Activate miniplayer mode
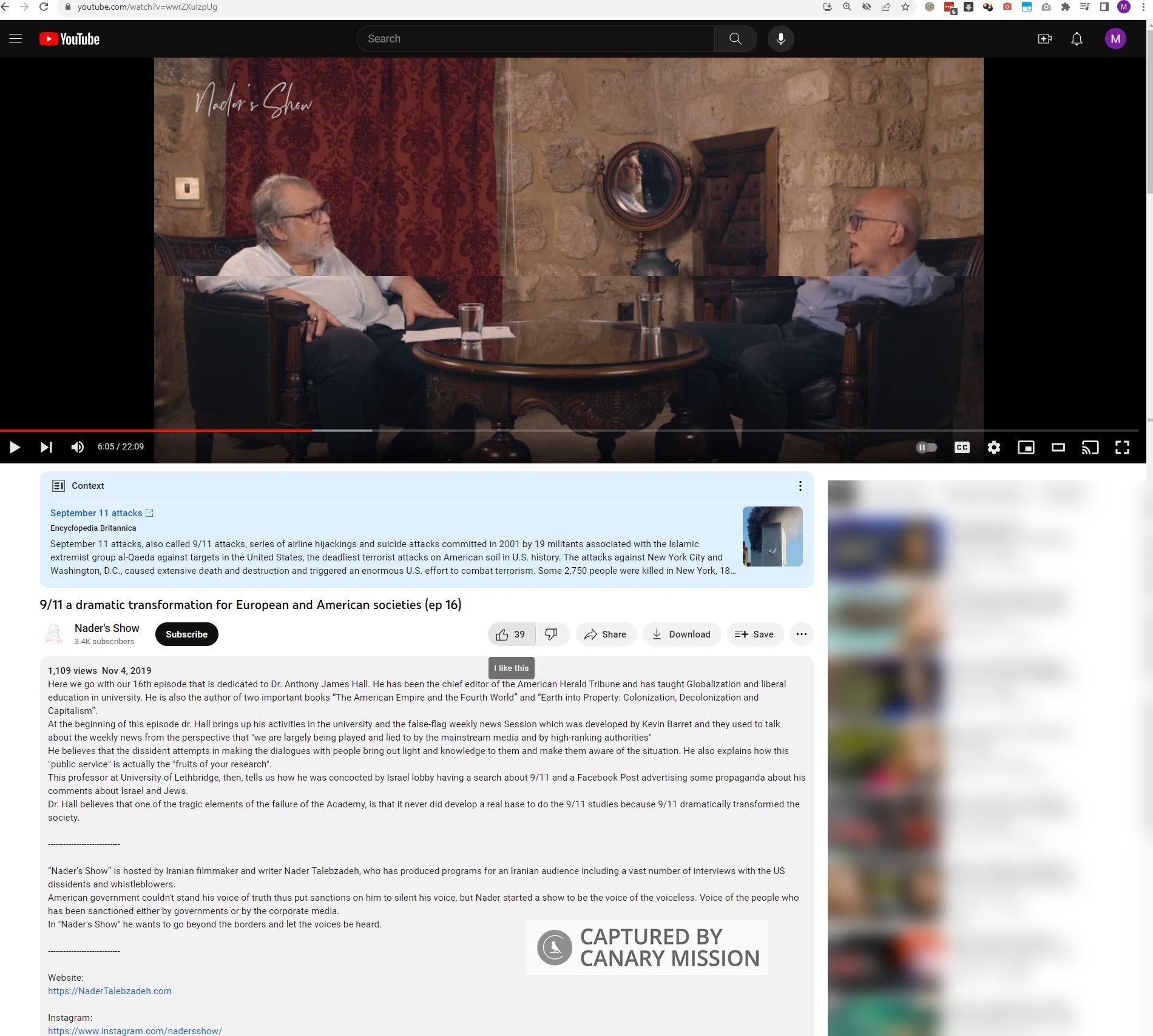The width and height of the screenshot is (1153, 1036). (x=1026, y=448)
